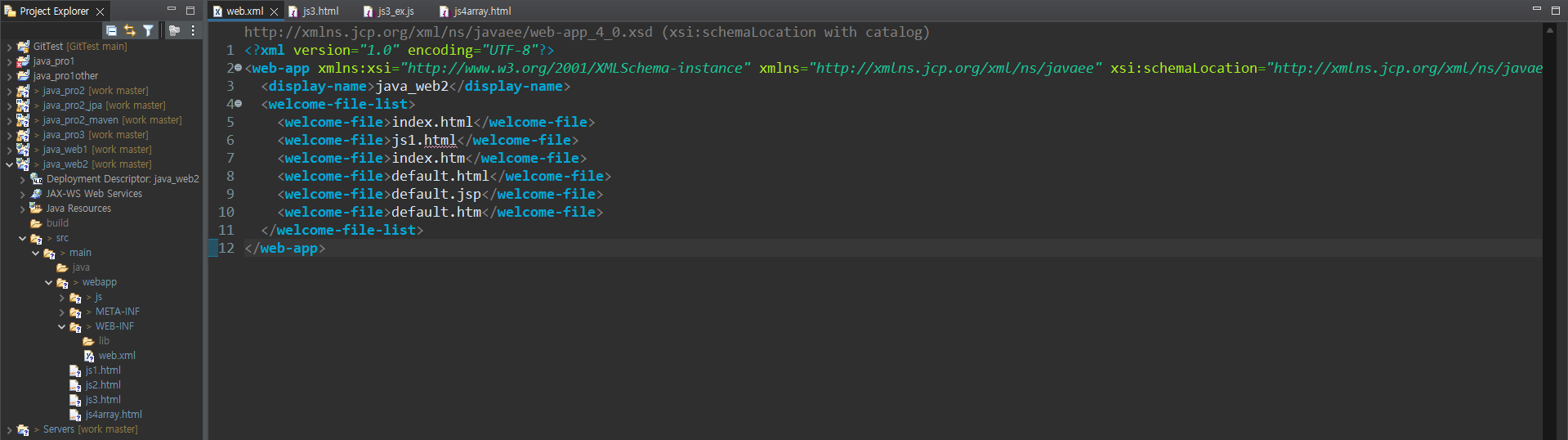Image resolution: width=1568 pixels, height=440 pixels.
Task: Click line number 12 in the gutter
Action: (x=226, y=248)
